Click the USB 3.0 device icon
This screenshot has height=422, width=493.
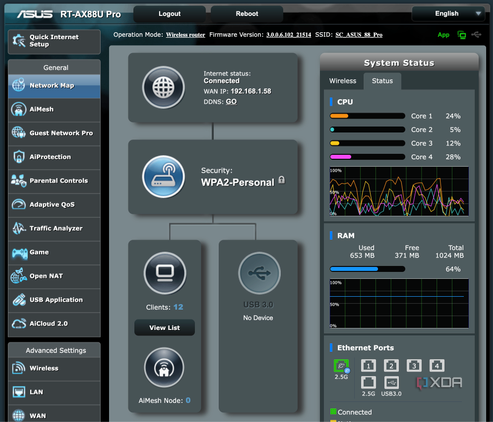coord(259,273)
